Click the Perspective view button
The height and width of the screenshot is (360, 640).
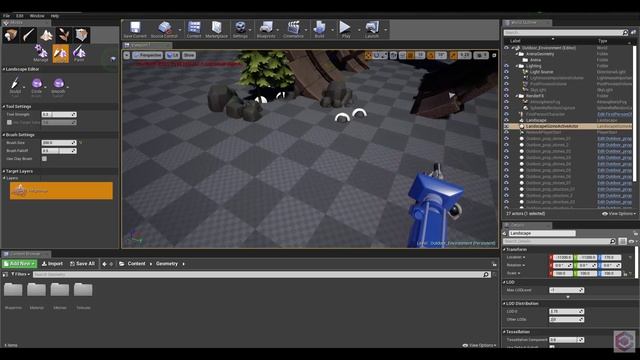click(148, 55)
